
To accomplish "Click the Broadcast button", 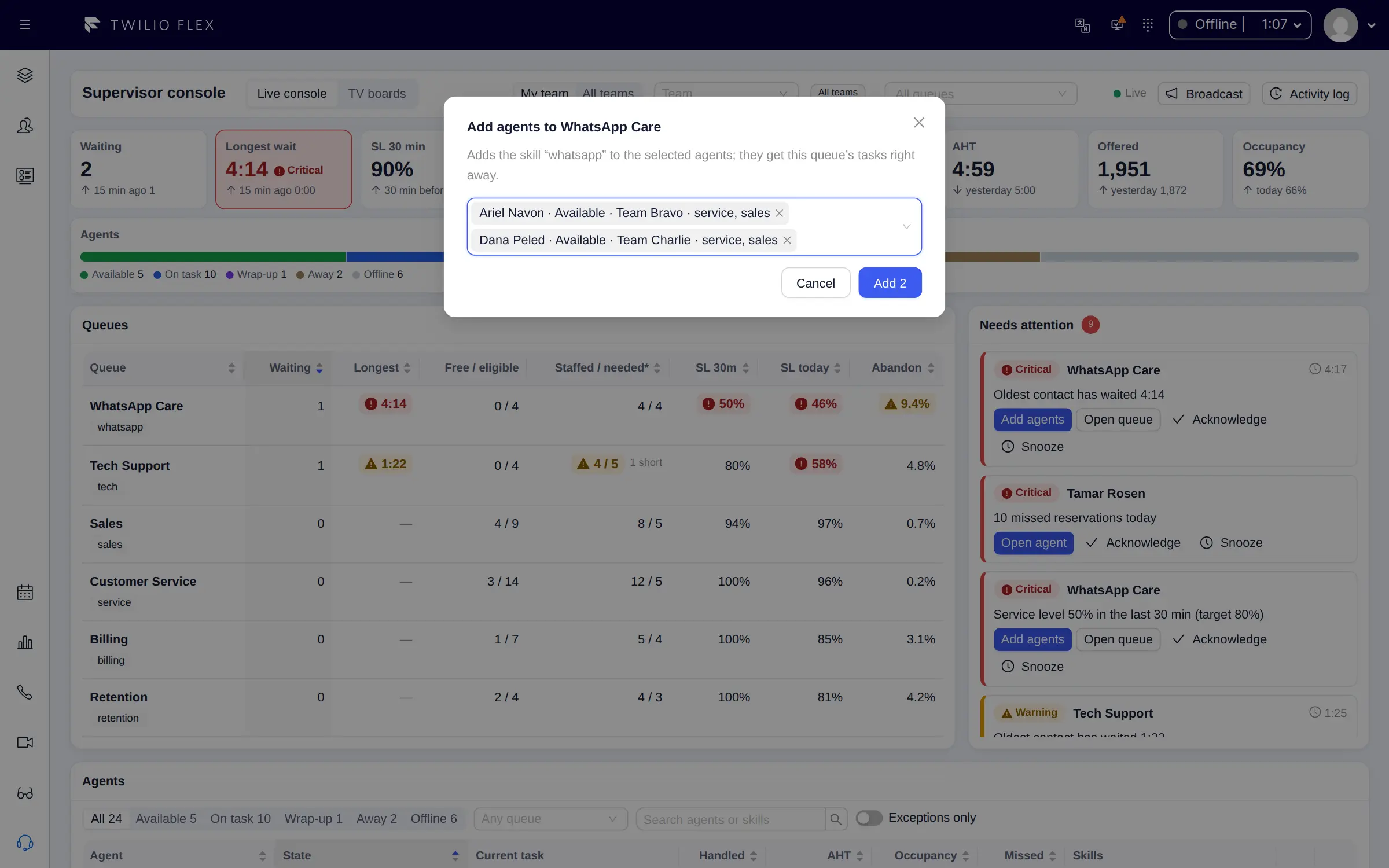I will [1204, 94].
